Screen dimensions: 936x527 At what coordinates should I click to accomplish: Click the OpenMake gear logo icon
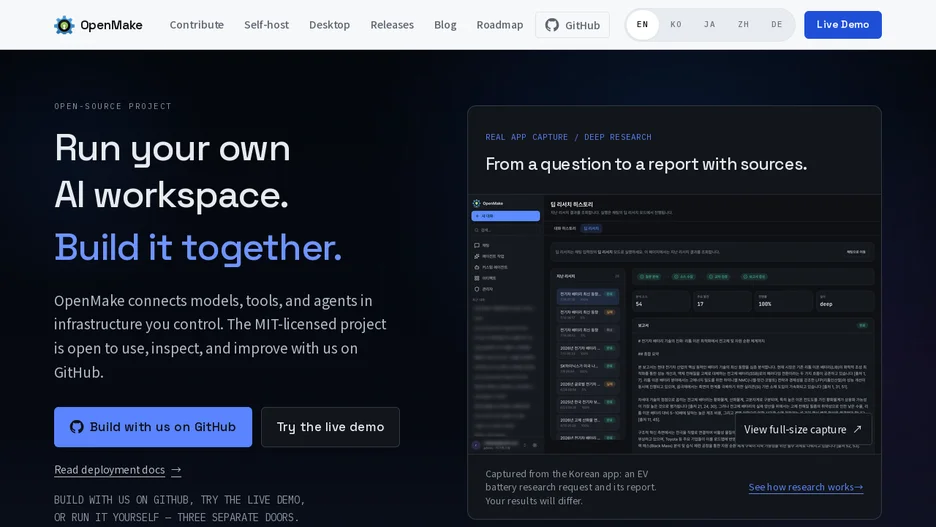64,25
